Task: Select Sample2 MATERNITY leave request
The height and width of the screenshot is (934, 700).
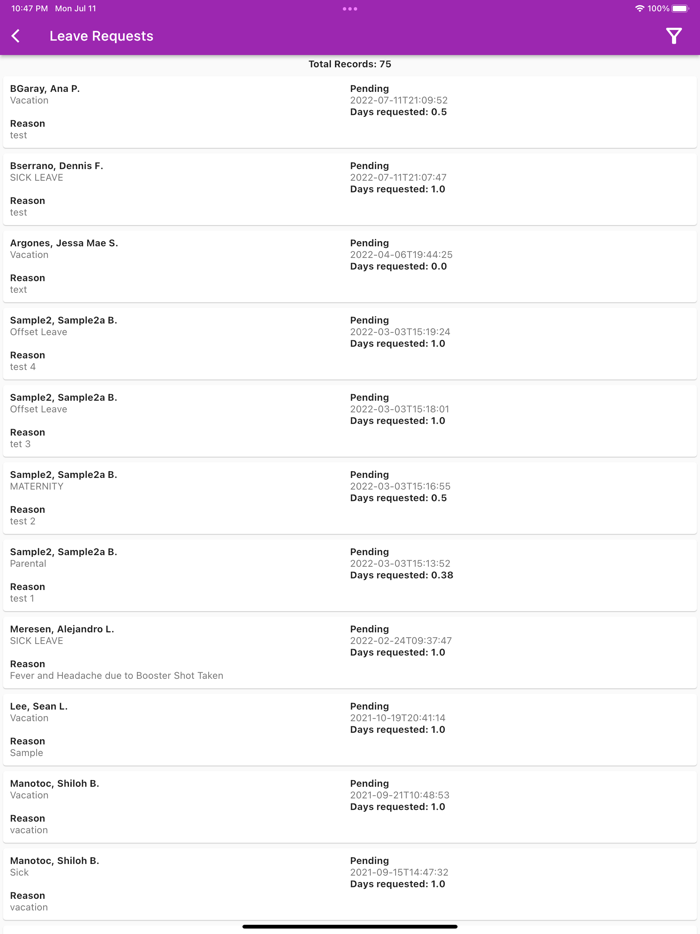Action: coord(350,497)
